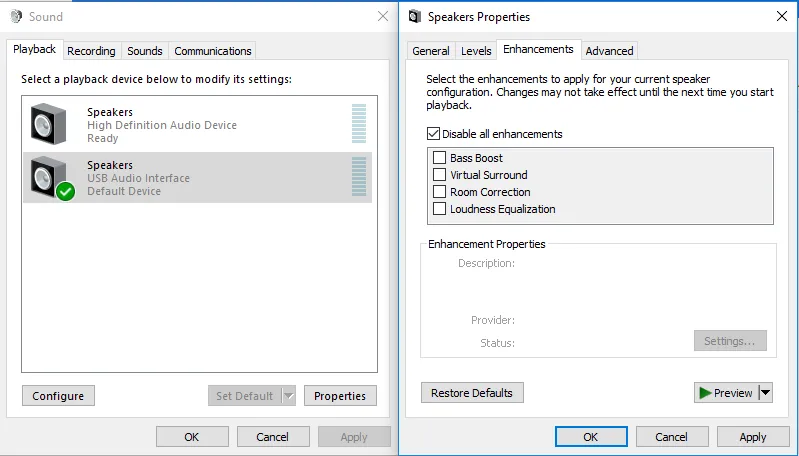The width and height of the screenshot is (799, 456).
Task: Open the Levels tab
Action: click(x=476, y=51)
